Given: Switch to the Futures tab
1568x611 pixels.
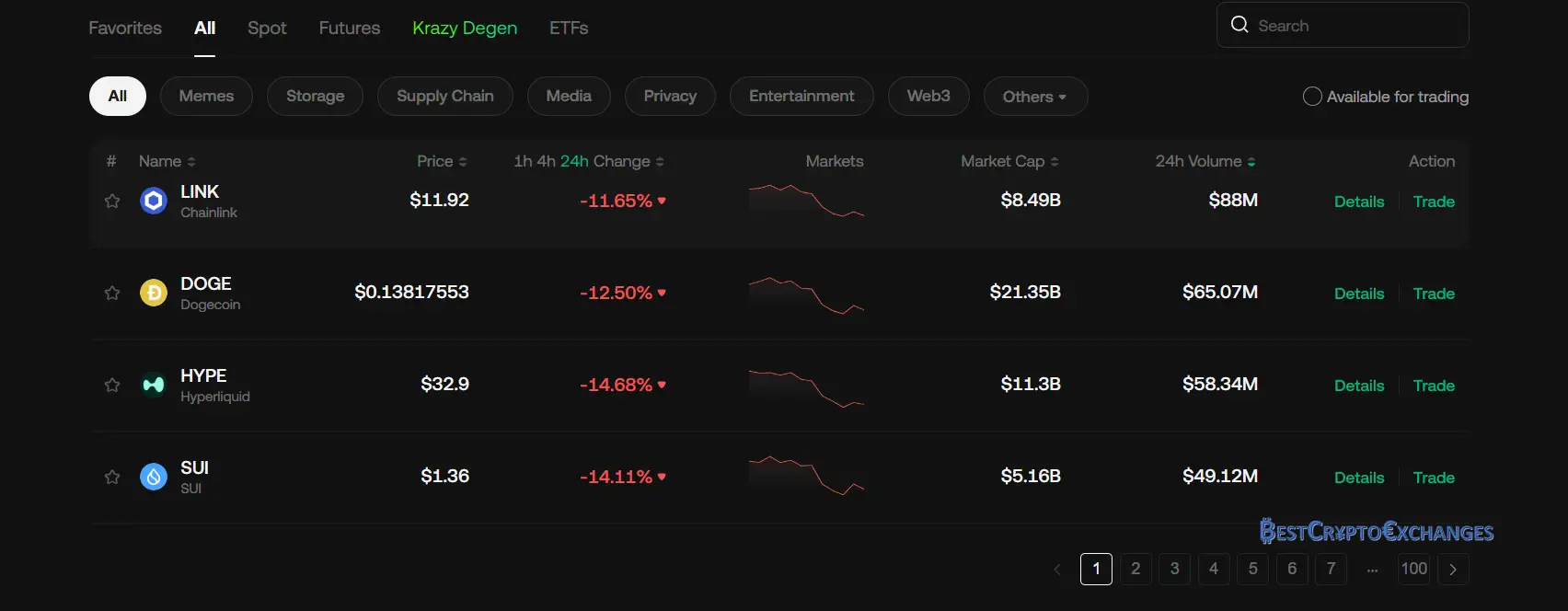Looking at the screenshot, I should pos(350,28).
